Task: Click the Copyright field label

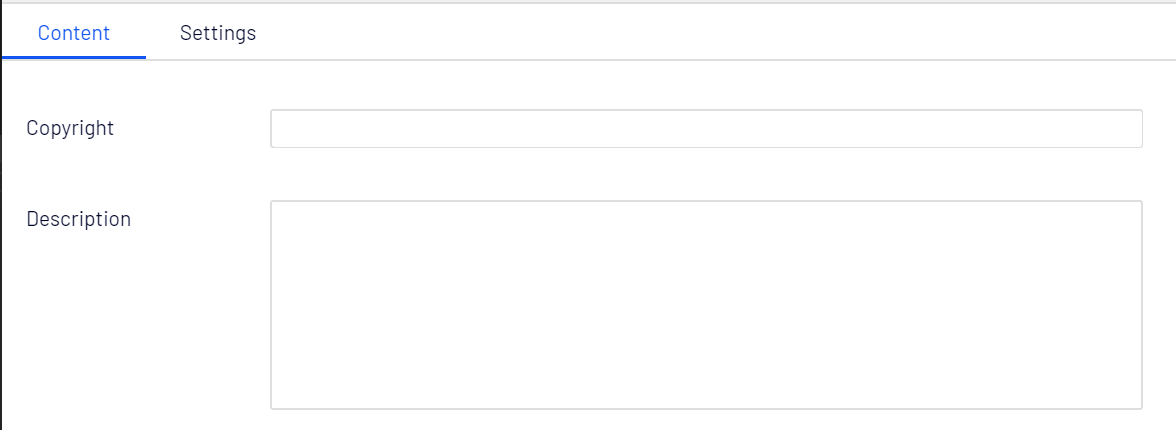Action: click(x=70, y=128)
